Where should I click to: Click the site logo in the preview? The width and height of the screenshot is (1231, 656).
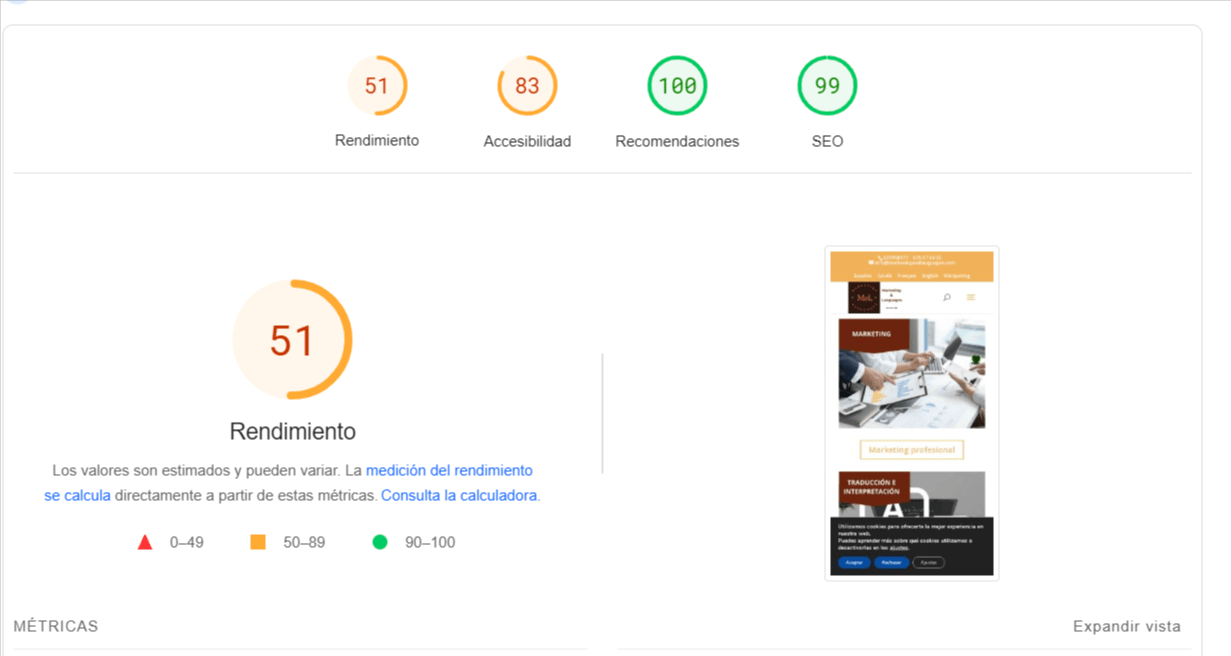coord(865,297)
